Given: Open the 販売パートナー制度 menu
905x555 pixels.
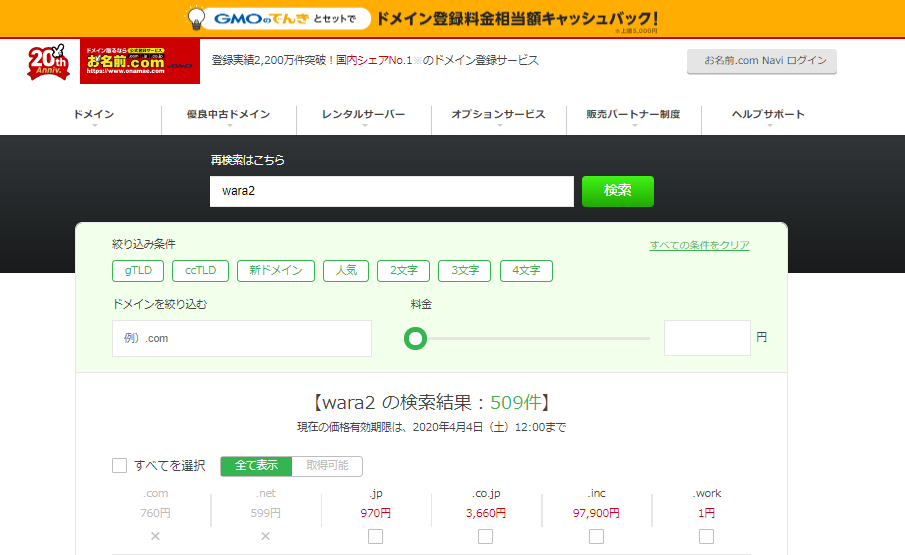Looking at the screenshot, I should [633, 114].
